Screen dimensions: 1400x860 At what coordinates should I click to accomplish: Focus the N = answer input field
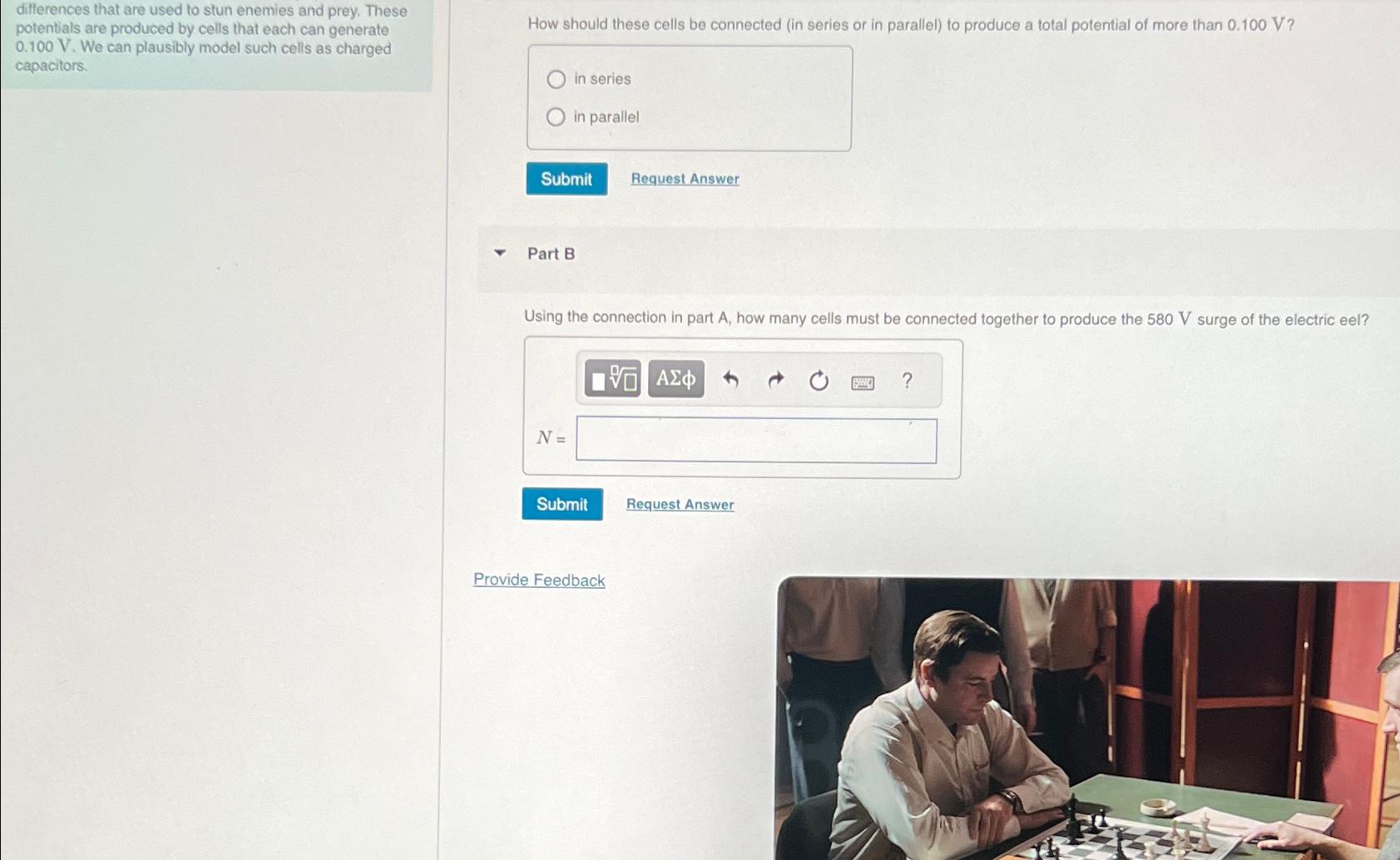point(756,440)
